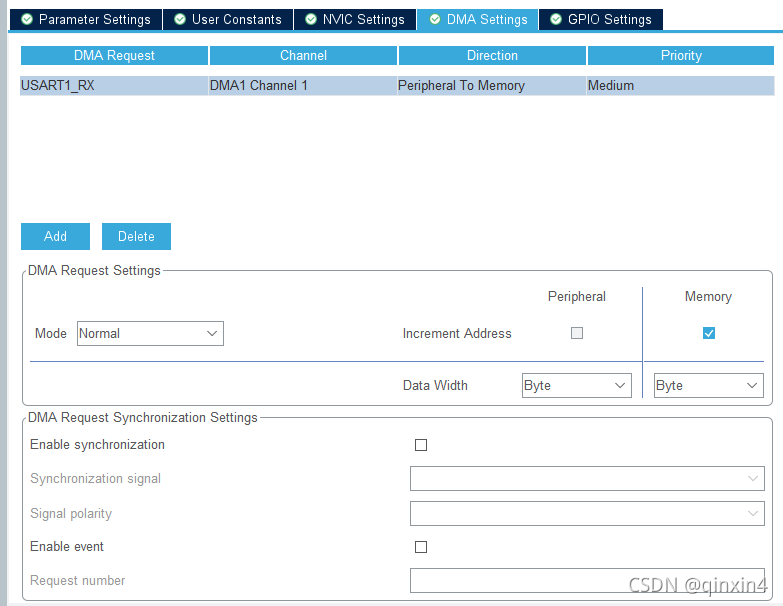The height and width of the screenshot is (606, 783).
Task: Click the Priority column header
Action: (681, 55)
